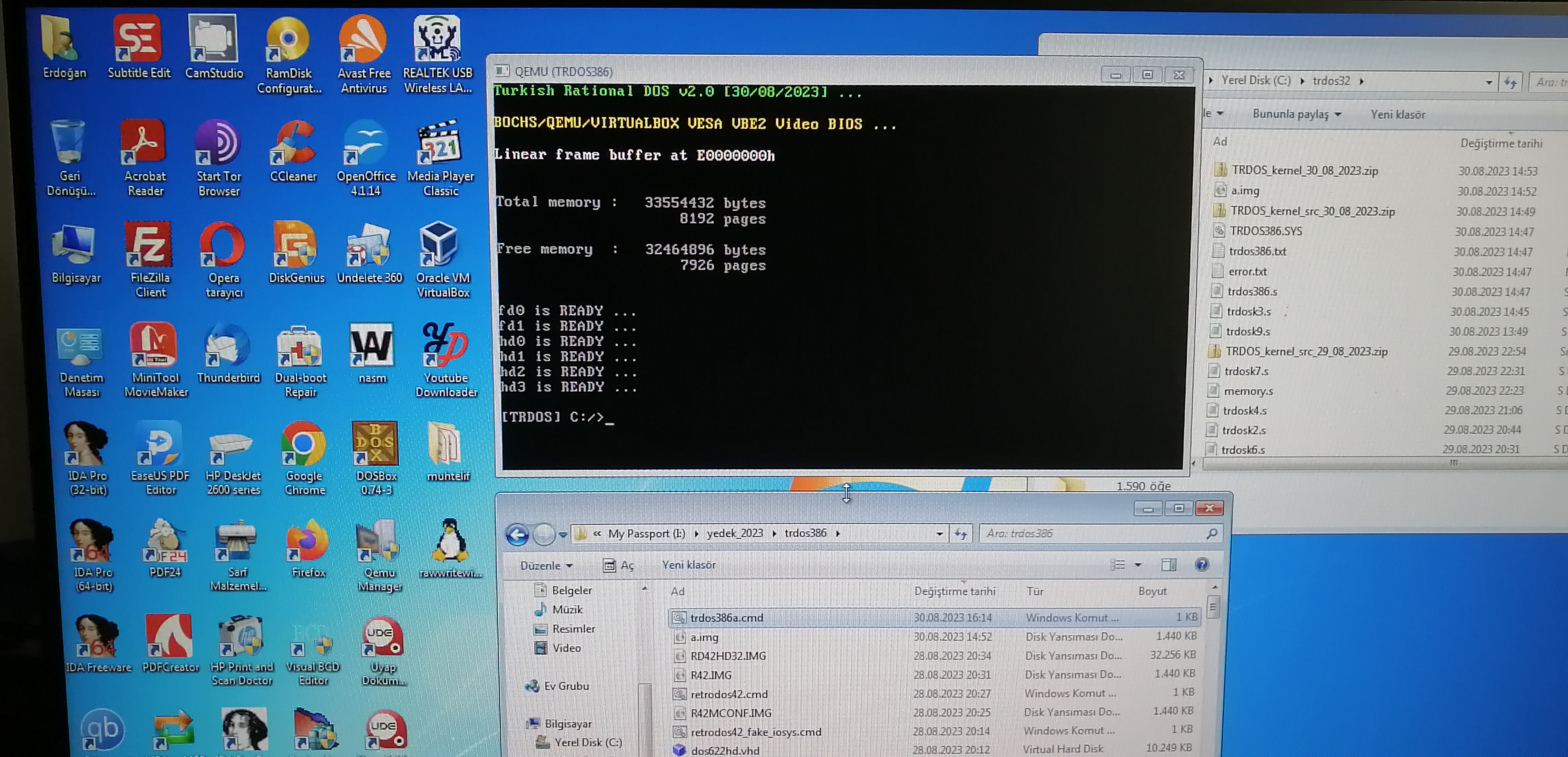Click Yeni klasör in trdos386 window
Screen dimensions: 1568x757
tap(689, 565)
